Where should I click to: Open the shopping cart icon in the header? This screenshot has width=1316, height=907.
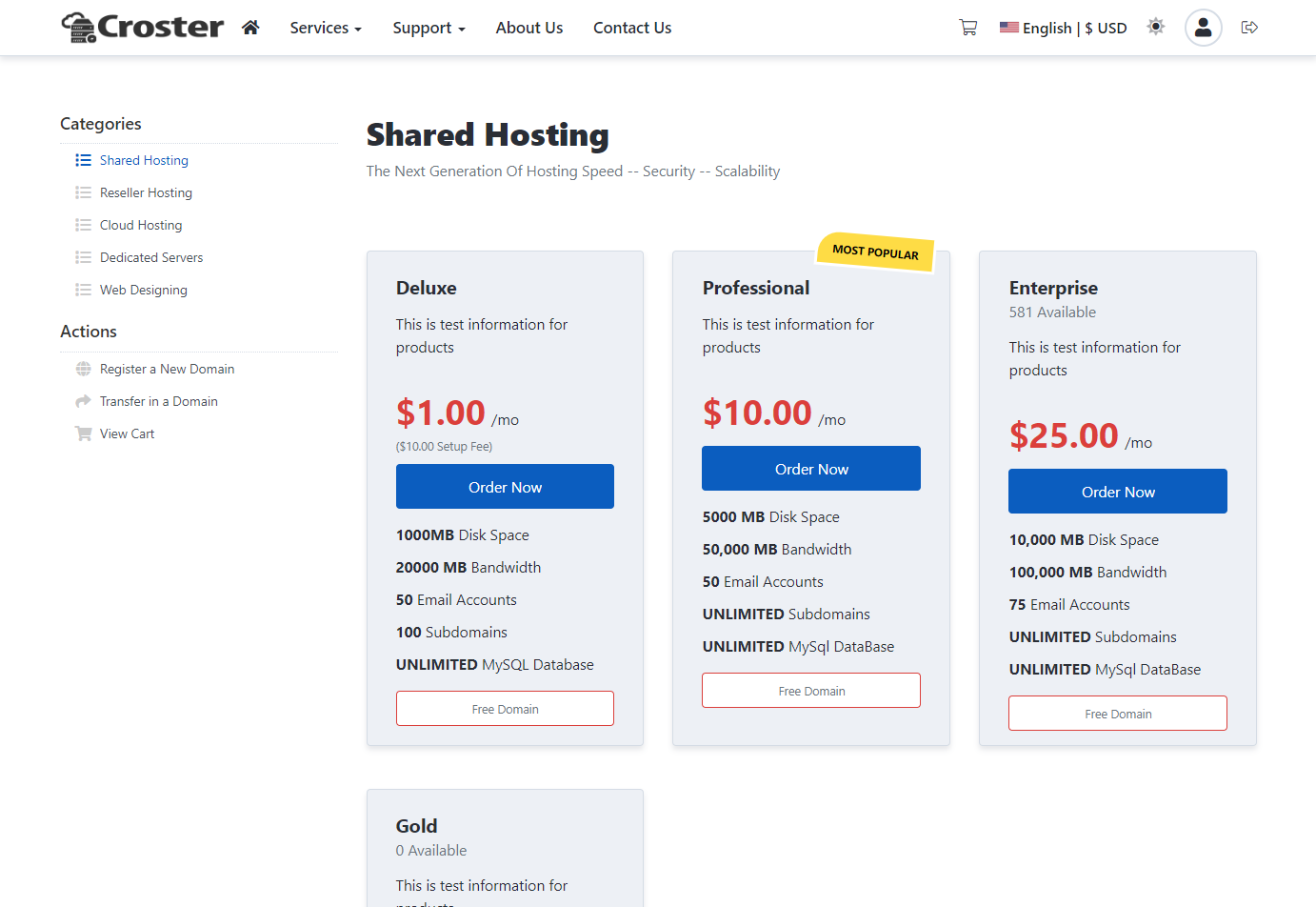click(x=967, y=28)
